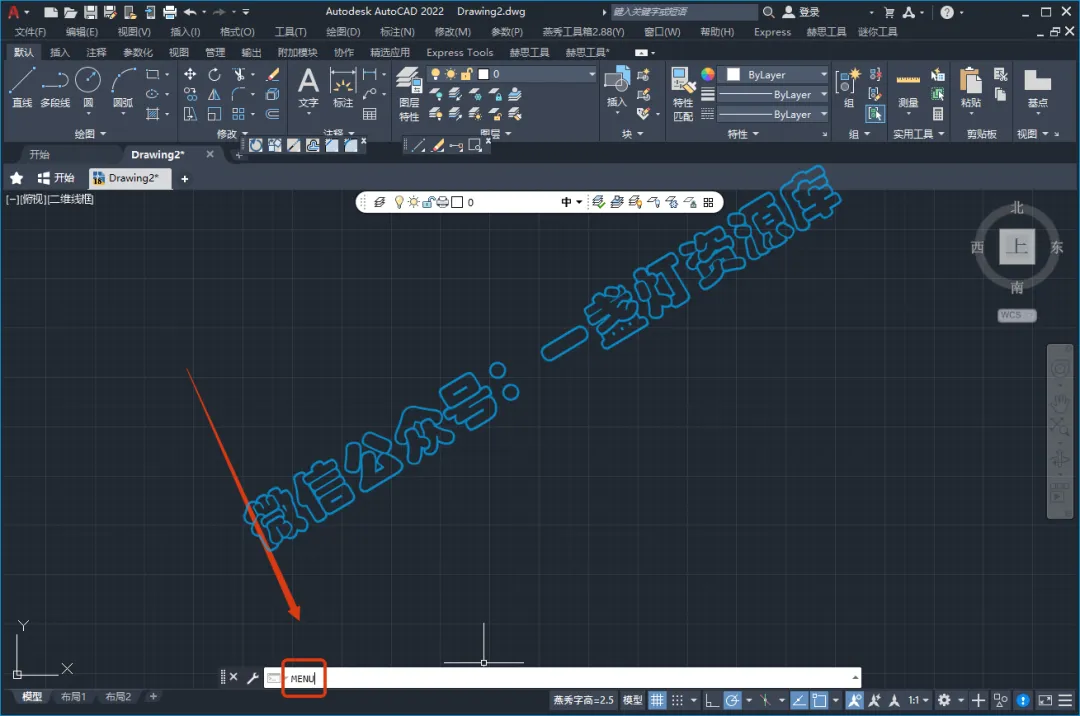The image size is (1080, 716).
Task: Toggle snap mode dots in status bar
Action: pyautogui.click(x=677, y=700)
